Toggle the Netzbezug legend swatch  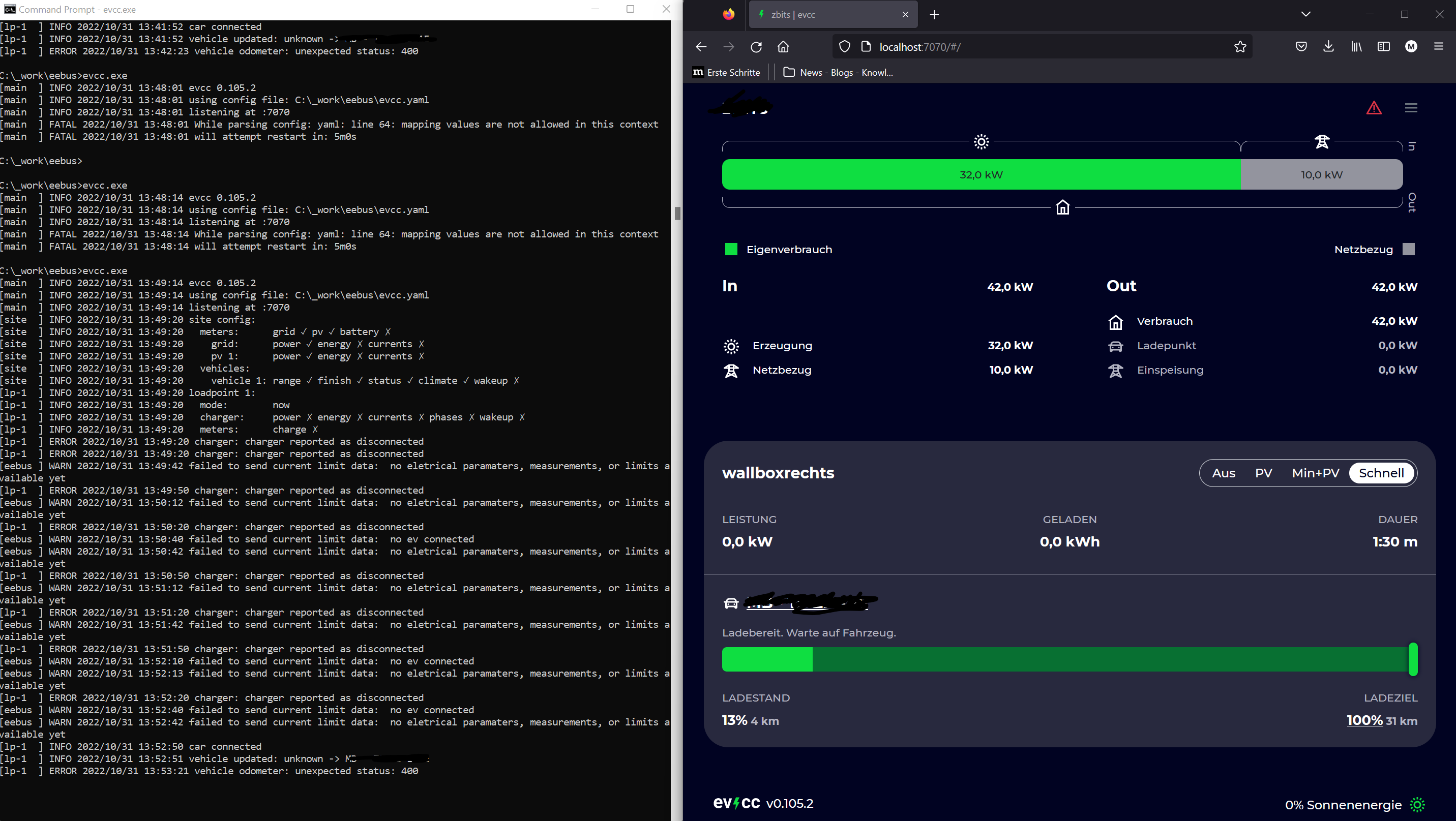[1408, 249]
